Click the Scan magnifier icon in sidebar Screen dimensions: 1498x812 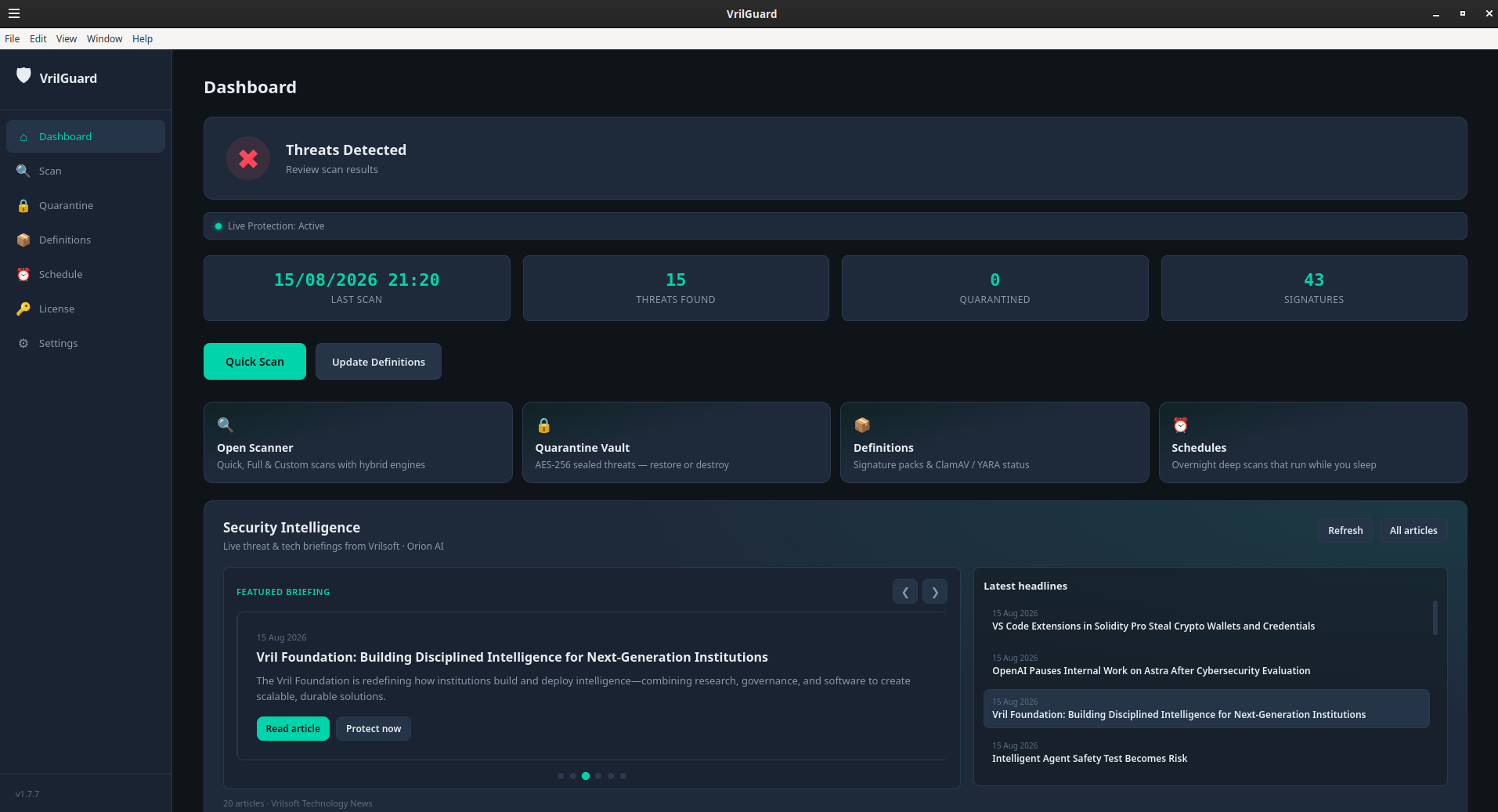click(23, 171)
